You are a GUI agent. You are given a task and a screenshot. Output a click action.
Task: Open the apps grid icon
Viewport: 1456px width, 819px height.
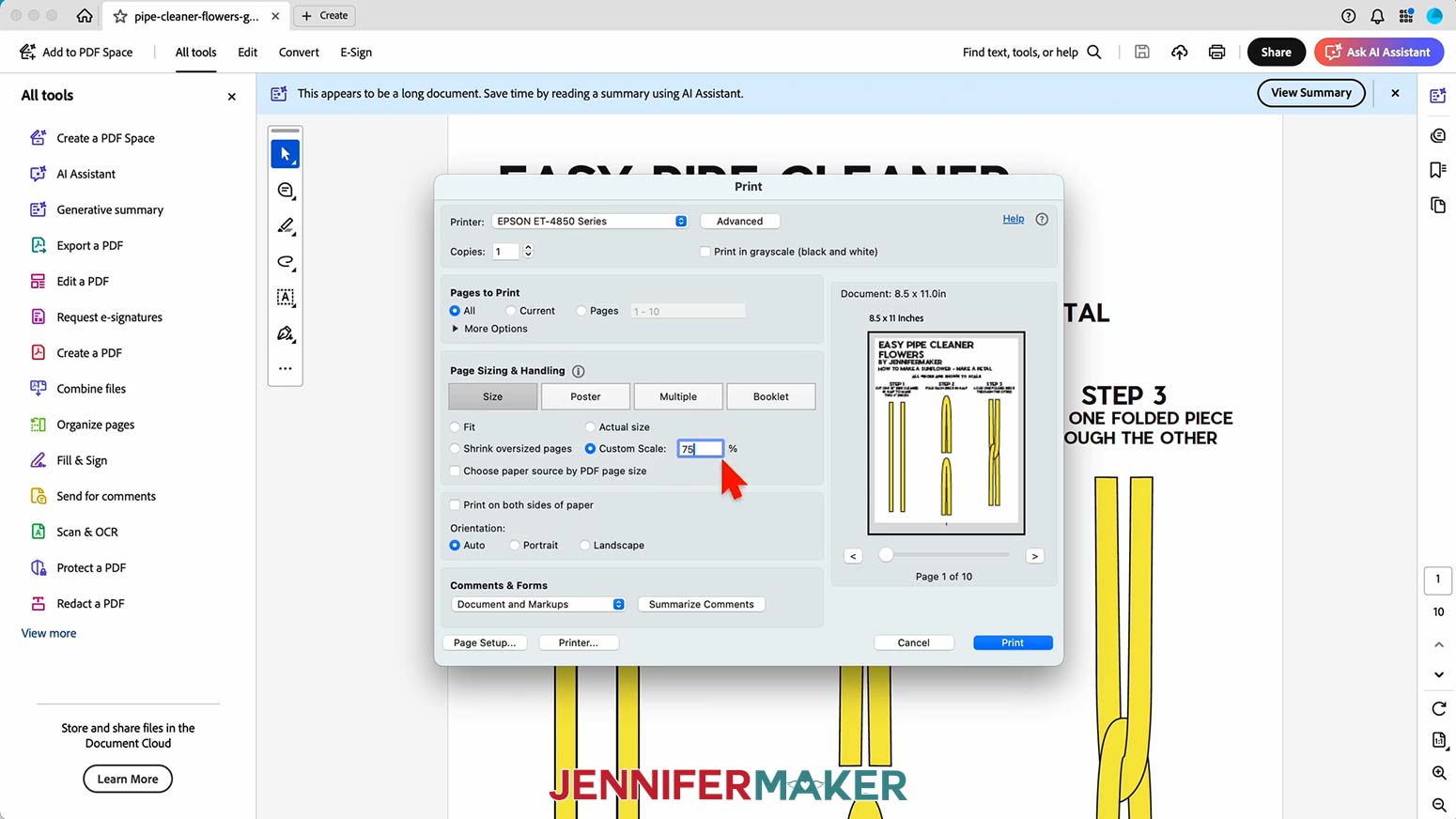click(1406, 16)
